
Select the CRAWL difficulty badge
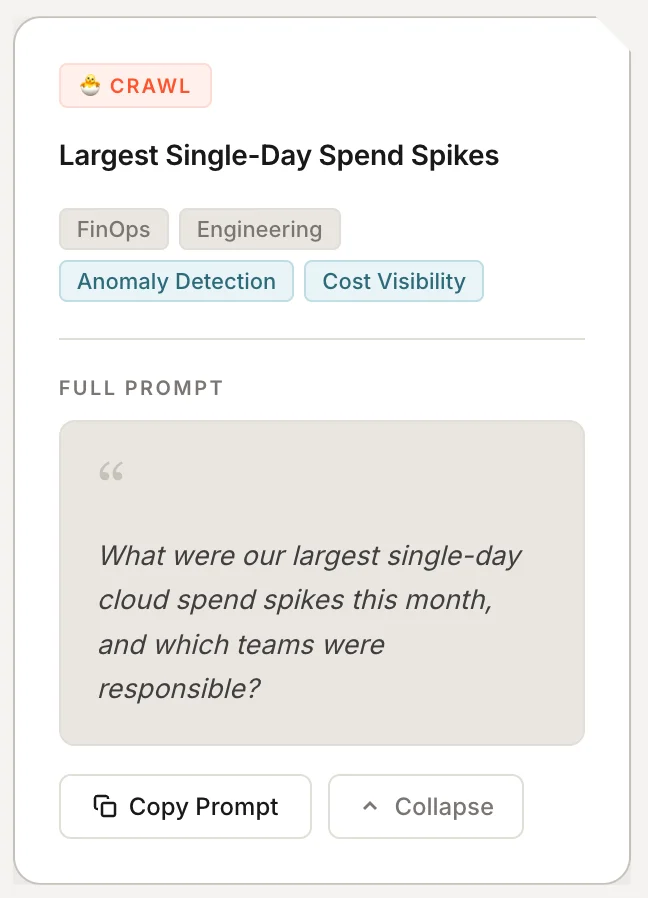135,85
